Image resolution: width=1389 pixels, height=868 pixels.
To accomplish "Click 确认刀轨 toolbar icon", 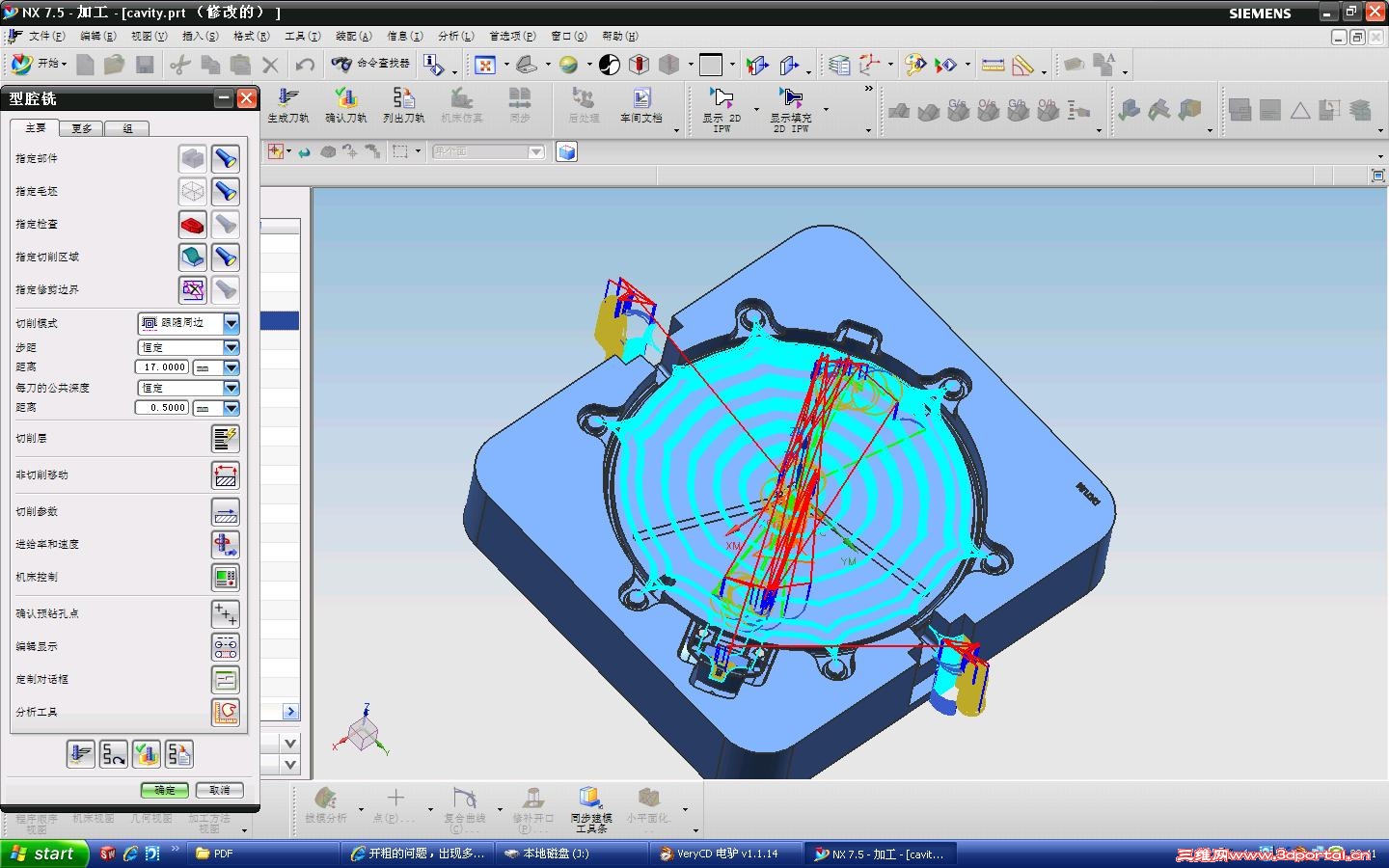I will pyautogui.click(x=346, y=104).
